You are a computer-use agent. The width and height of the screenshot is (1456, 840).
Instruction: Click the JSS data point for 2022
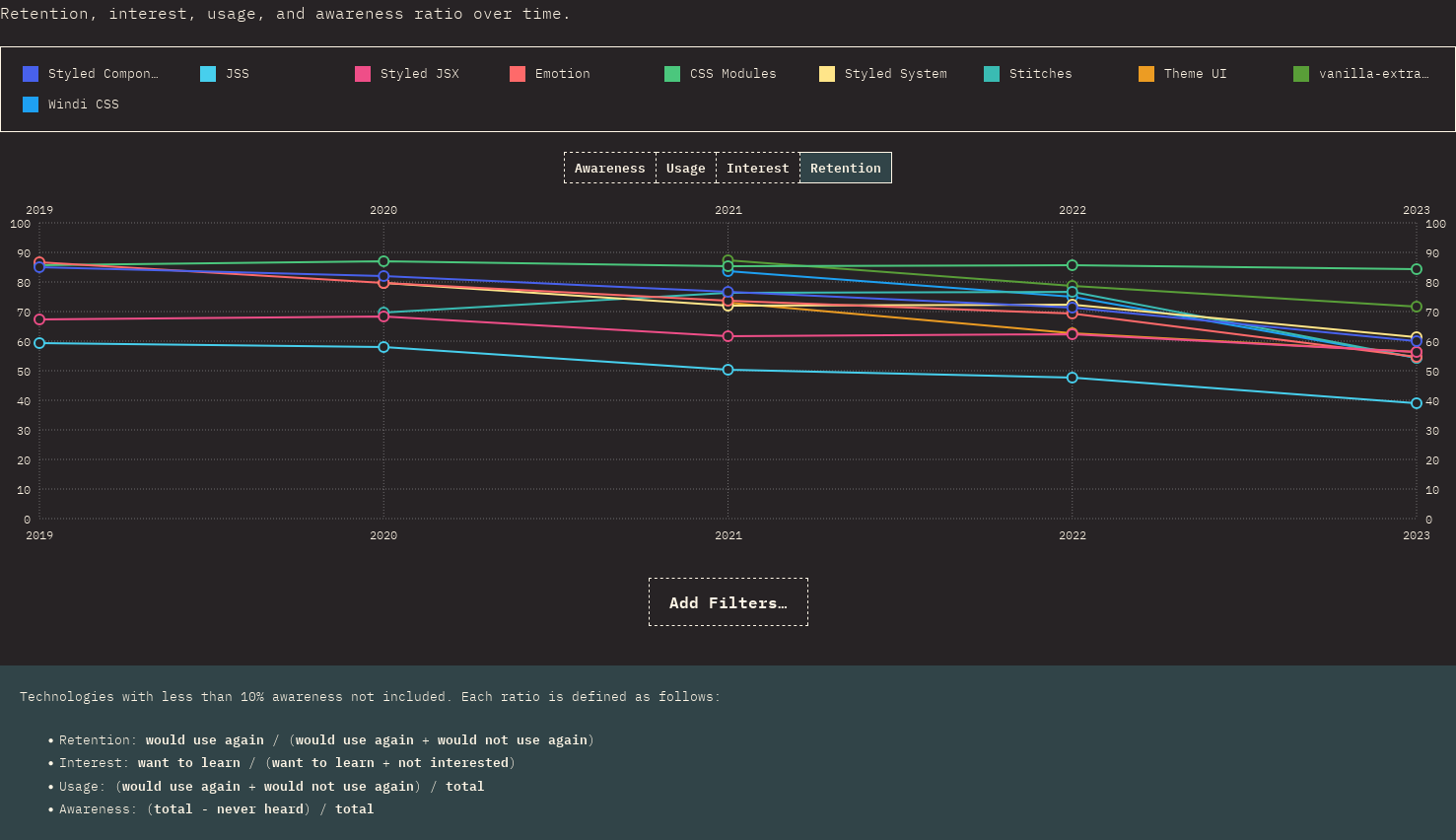tap(1073, 378)
